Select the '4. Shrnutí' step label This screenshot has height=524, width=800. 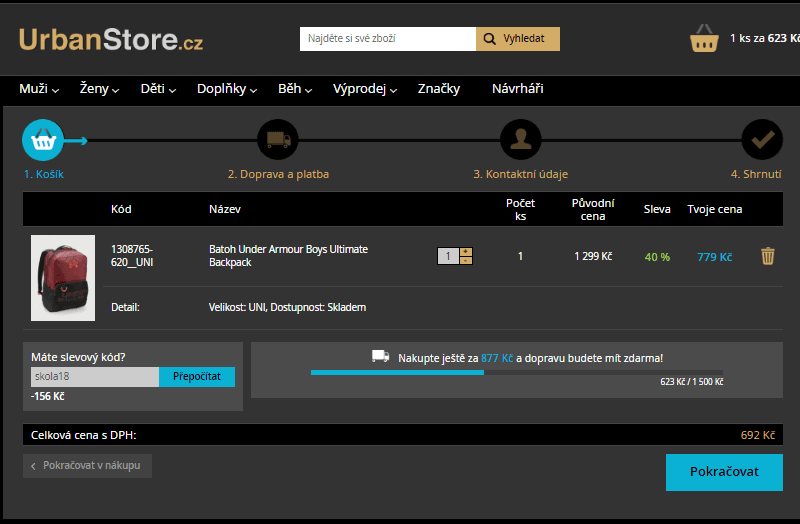[x=756, y=174]
